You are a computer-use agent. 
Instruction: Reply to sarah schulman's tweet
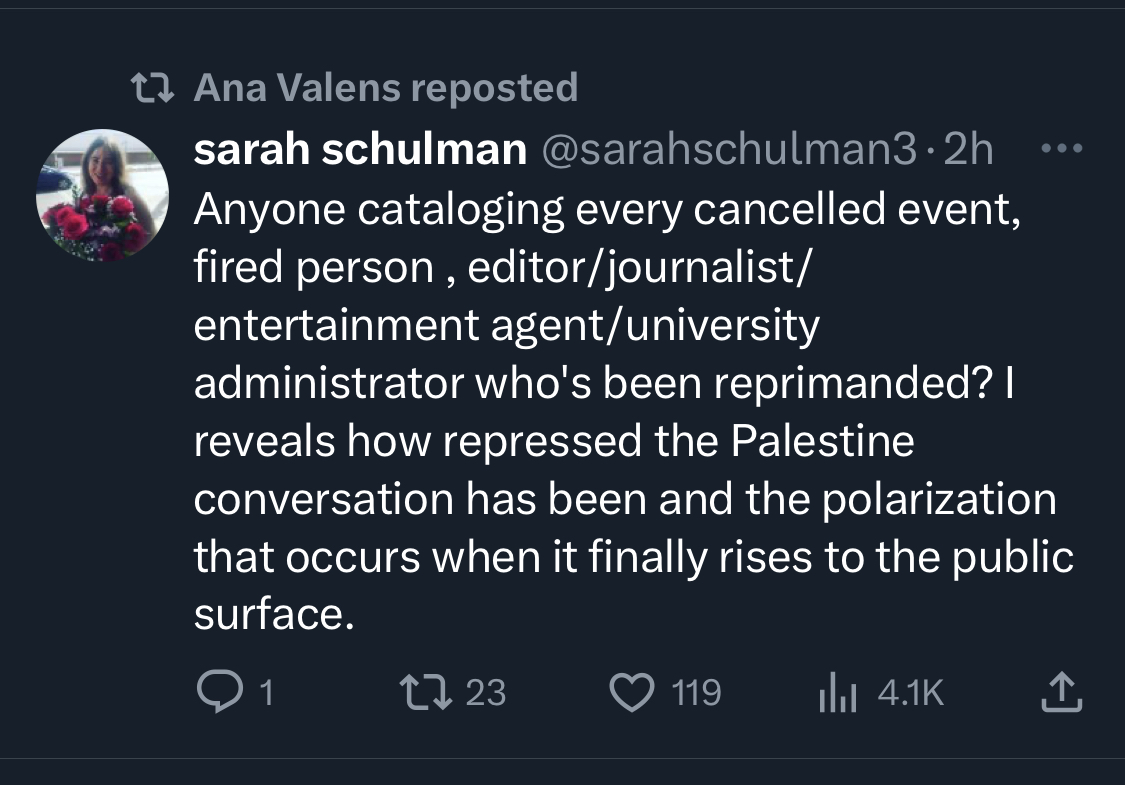[213, 692]
